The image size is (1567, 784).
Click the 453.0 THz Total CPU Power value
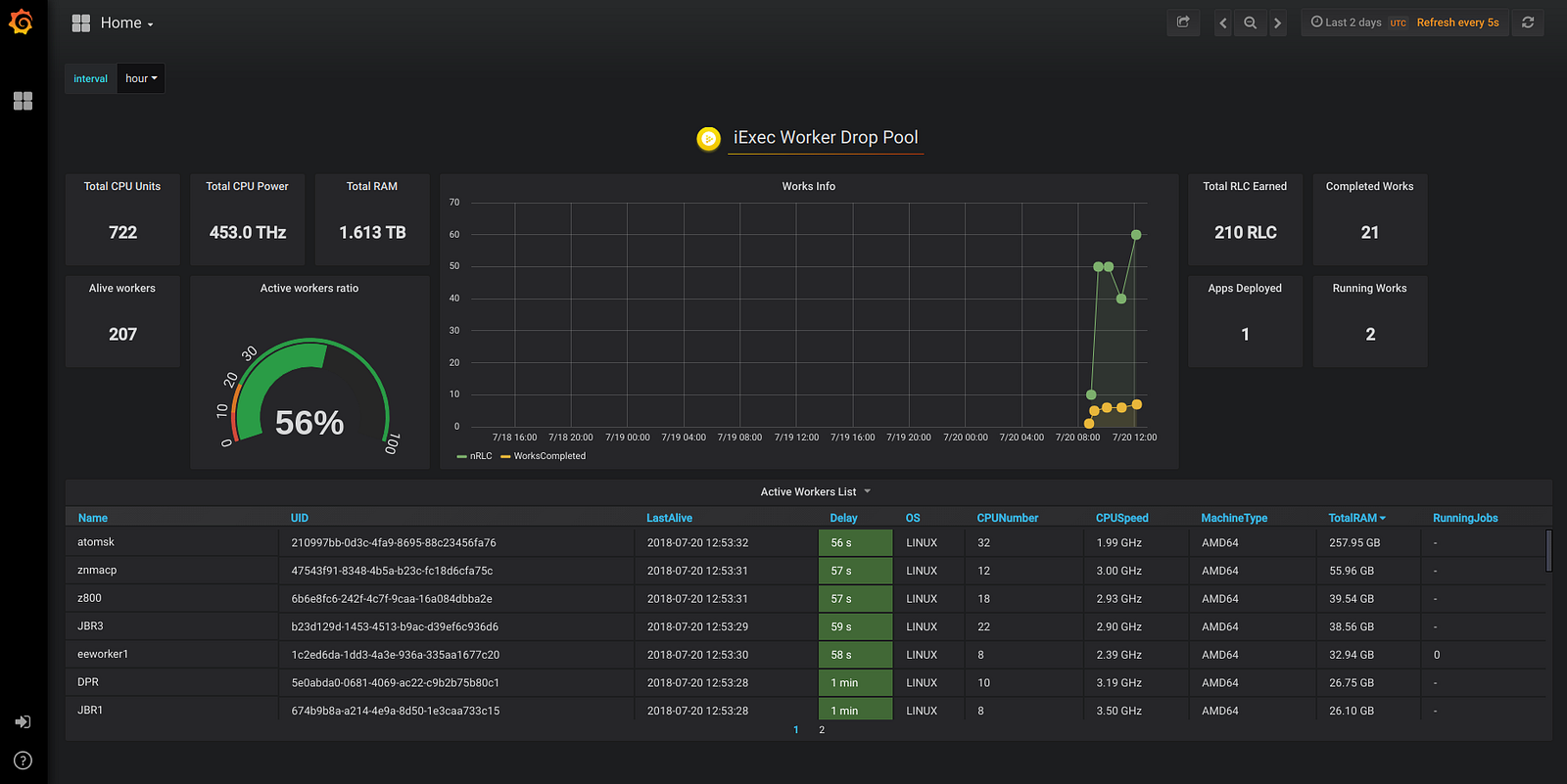(x=248, y=232)
